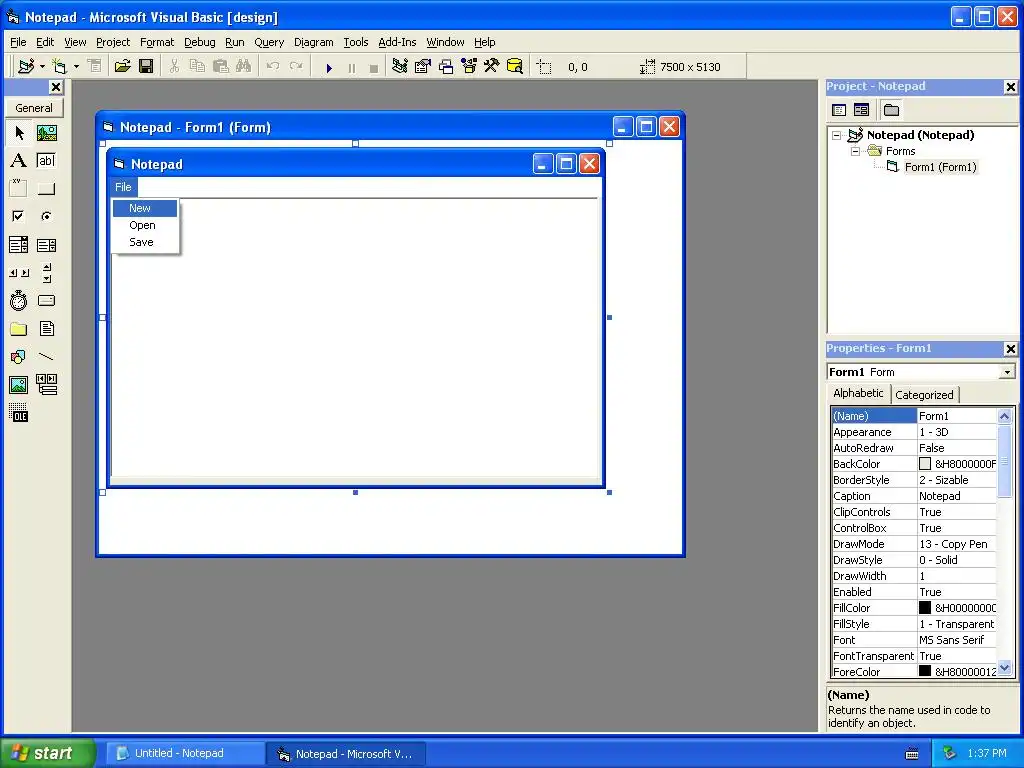This screenshot has width=1024, height=768.
Task: Click Add Standard EXE Project toolbar icon
Action: tap(26, 66)
